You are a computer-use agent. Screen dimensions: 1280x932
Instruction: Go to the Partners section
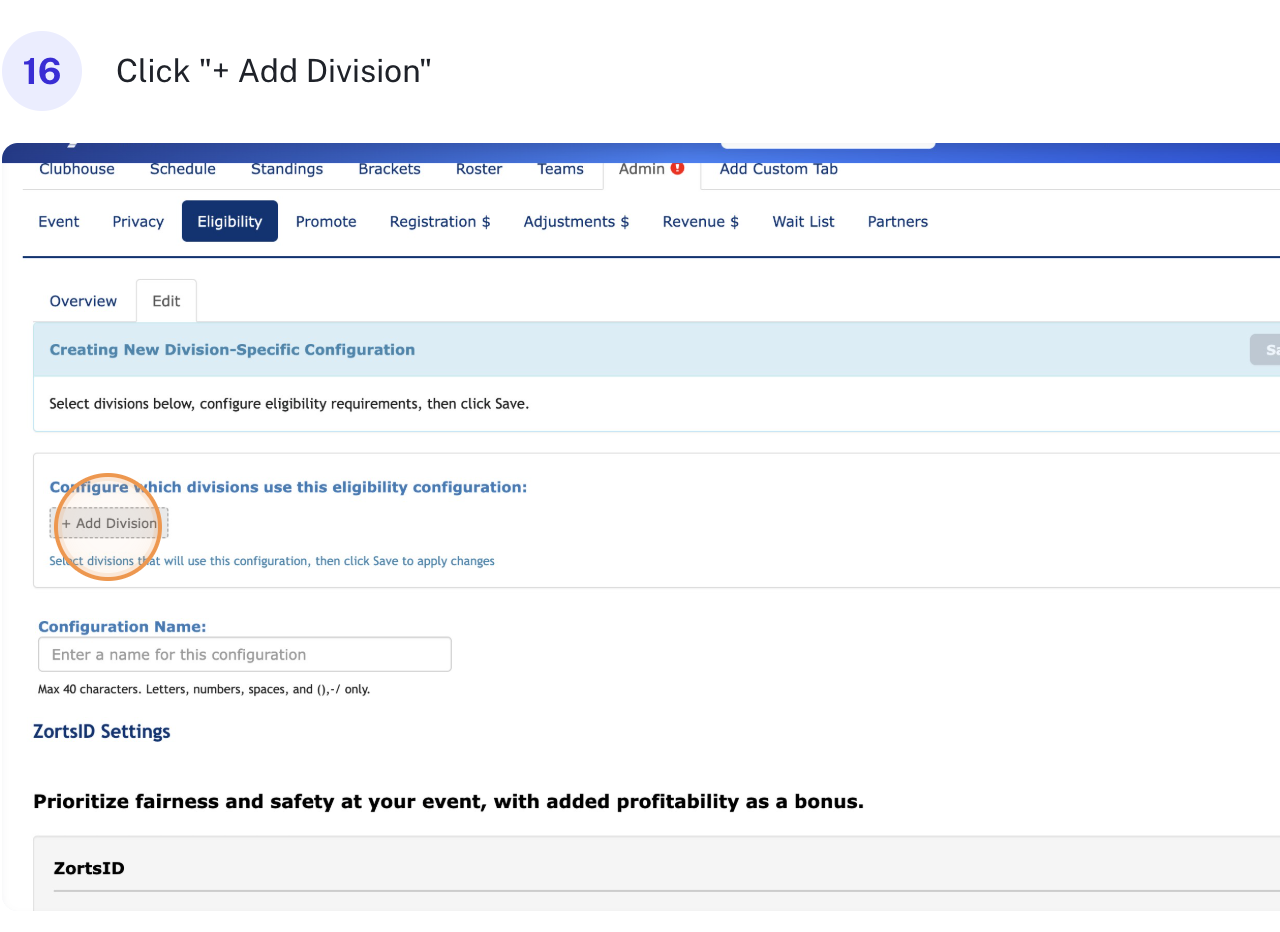(x=897, y=222)
